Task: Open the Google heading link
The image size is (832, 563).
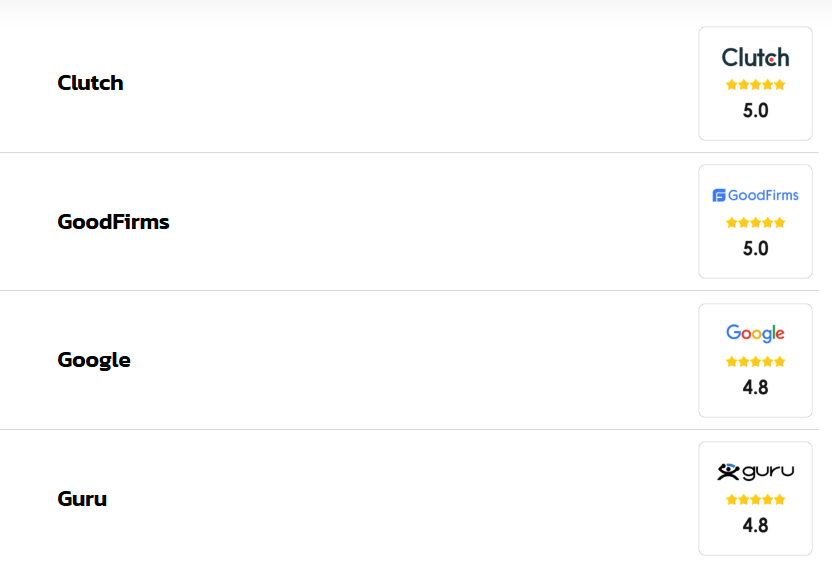Action: tap(94, 360)
